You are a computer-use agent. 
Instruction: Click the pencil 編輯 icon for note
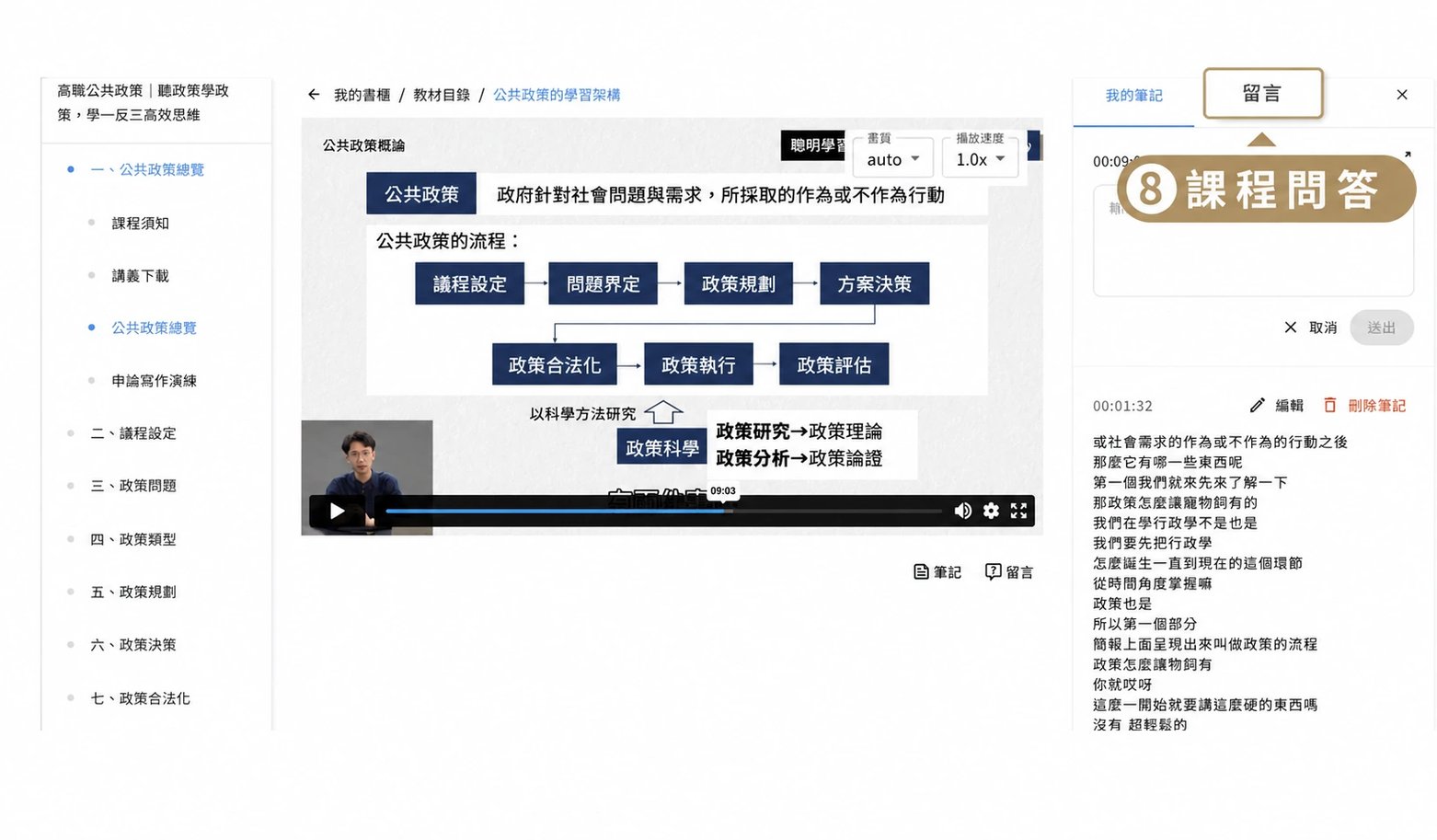coord(1277,406)
